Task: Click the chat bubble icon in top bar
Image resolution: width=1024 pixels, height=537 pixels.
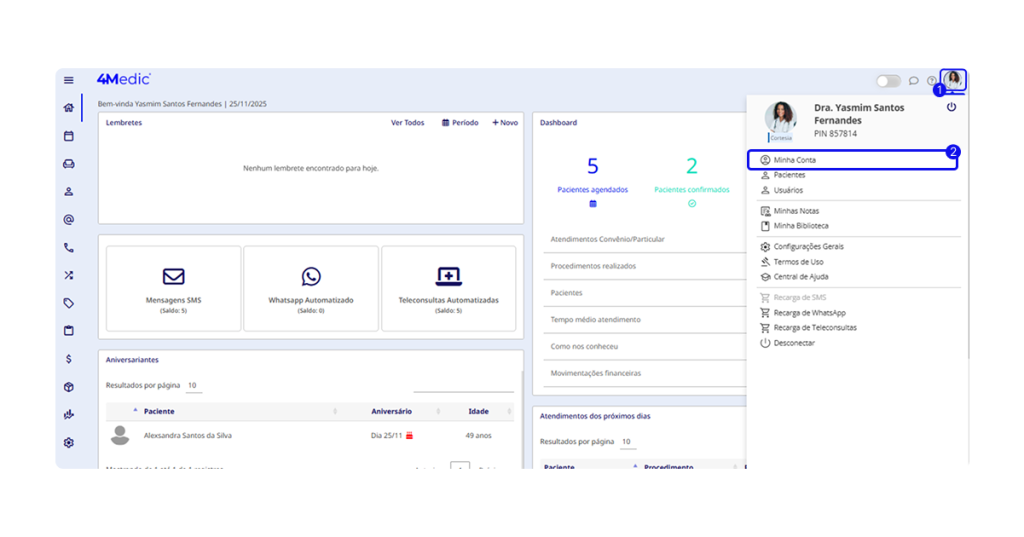Action: click(913, 81)
